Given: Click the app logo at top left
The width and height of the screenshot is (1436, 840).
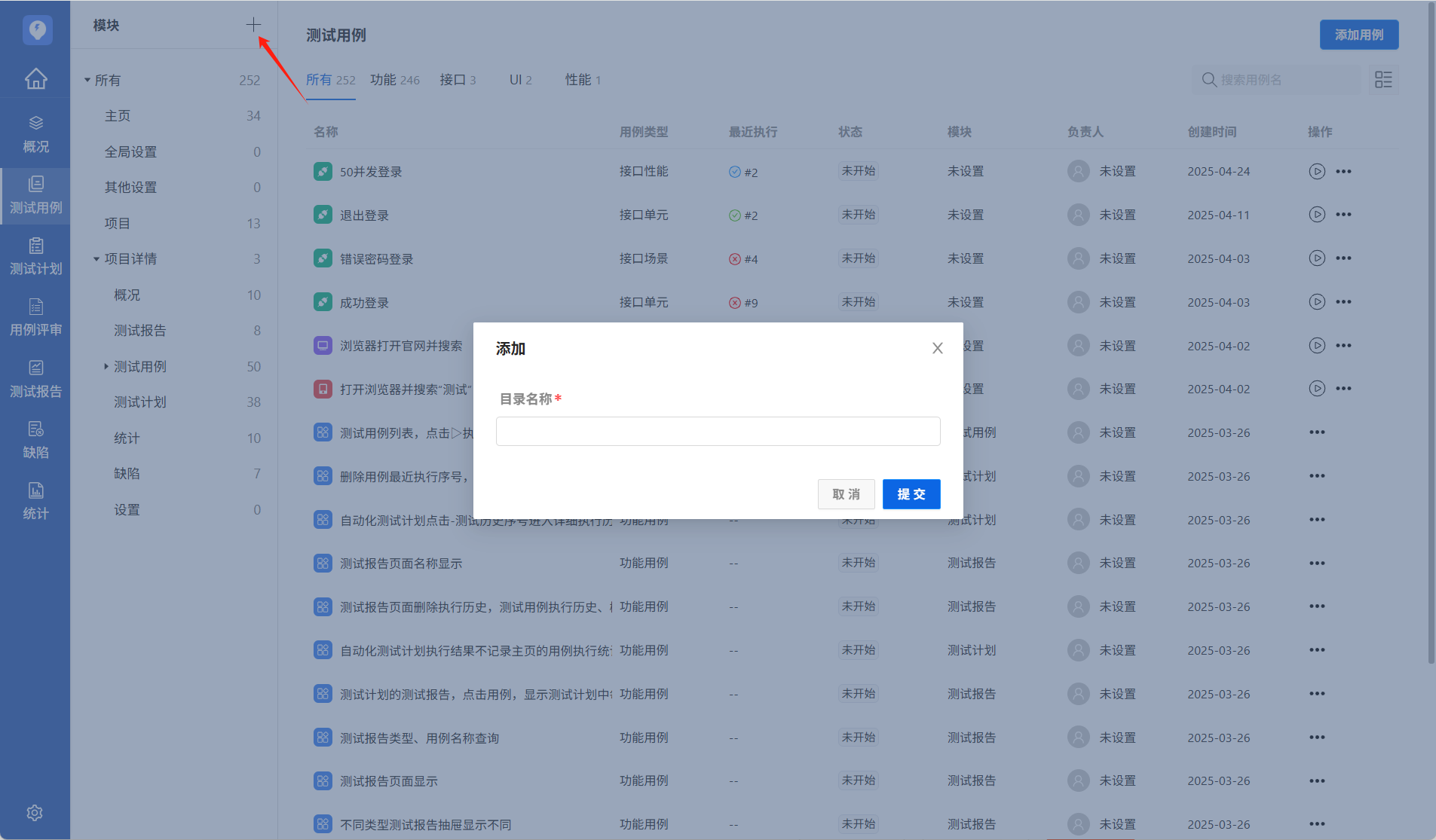Looking at the screenshot, I should point(37,30).
